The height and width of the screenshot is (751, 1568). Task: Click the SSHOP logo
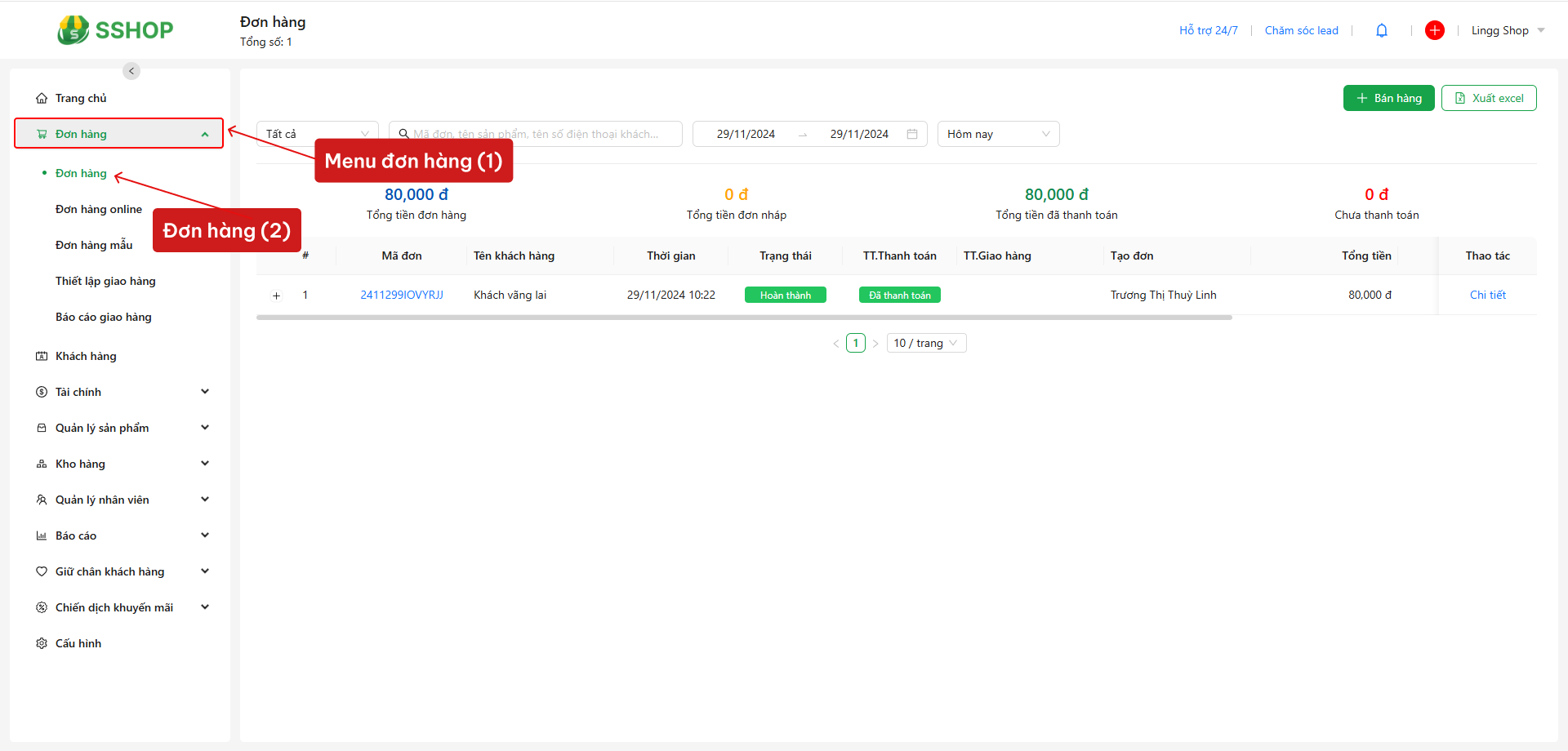pos(115,30)
